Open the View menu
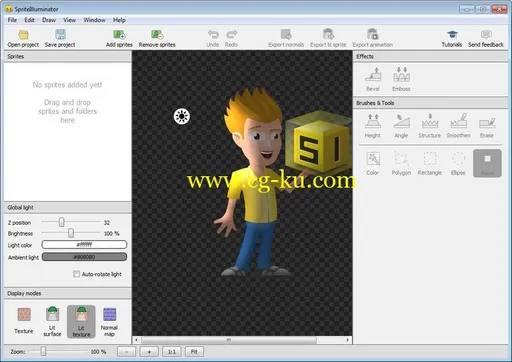This screenshot has width=512, height=362. click(x=70, y=20)
